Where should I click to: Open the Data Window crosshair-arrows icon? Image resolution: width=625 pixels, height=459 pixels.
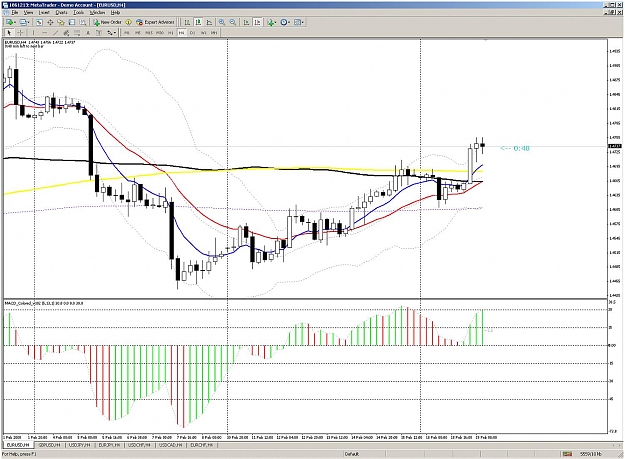(x=50, y=22)
